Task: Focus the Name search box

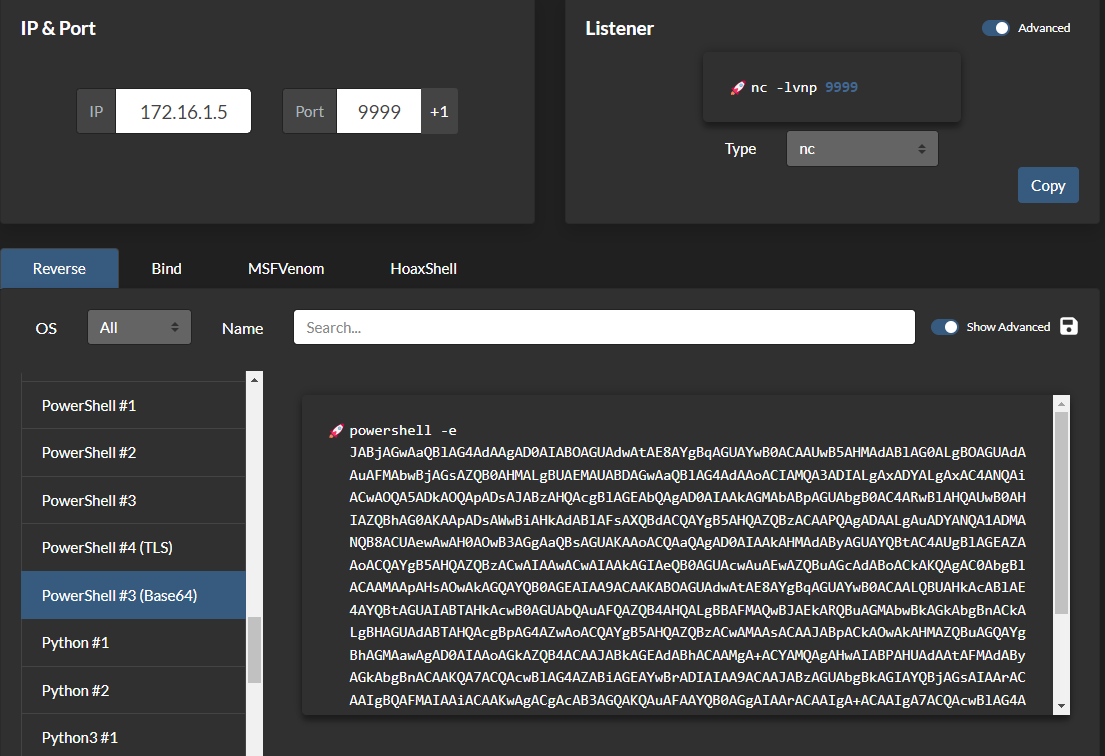Action: [604, 327]
